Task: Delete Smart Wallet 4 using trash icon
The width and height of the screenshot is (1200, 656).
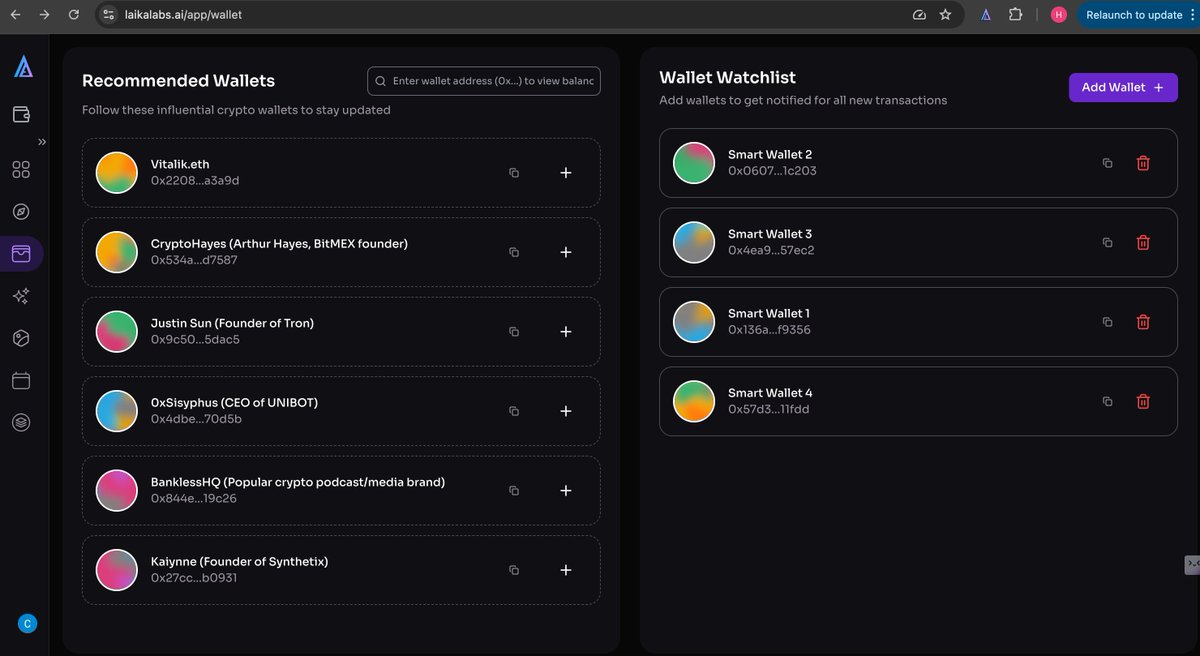Action: tap(1143, 401)
